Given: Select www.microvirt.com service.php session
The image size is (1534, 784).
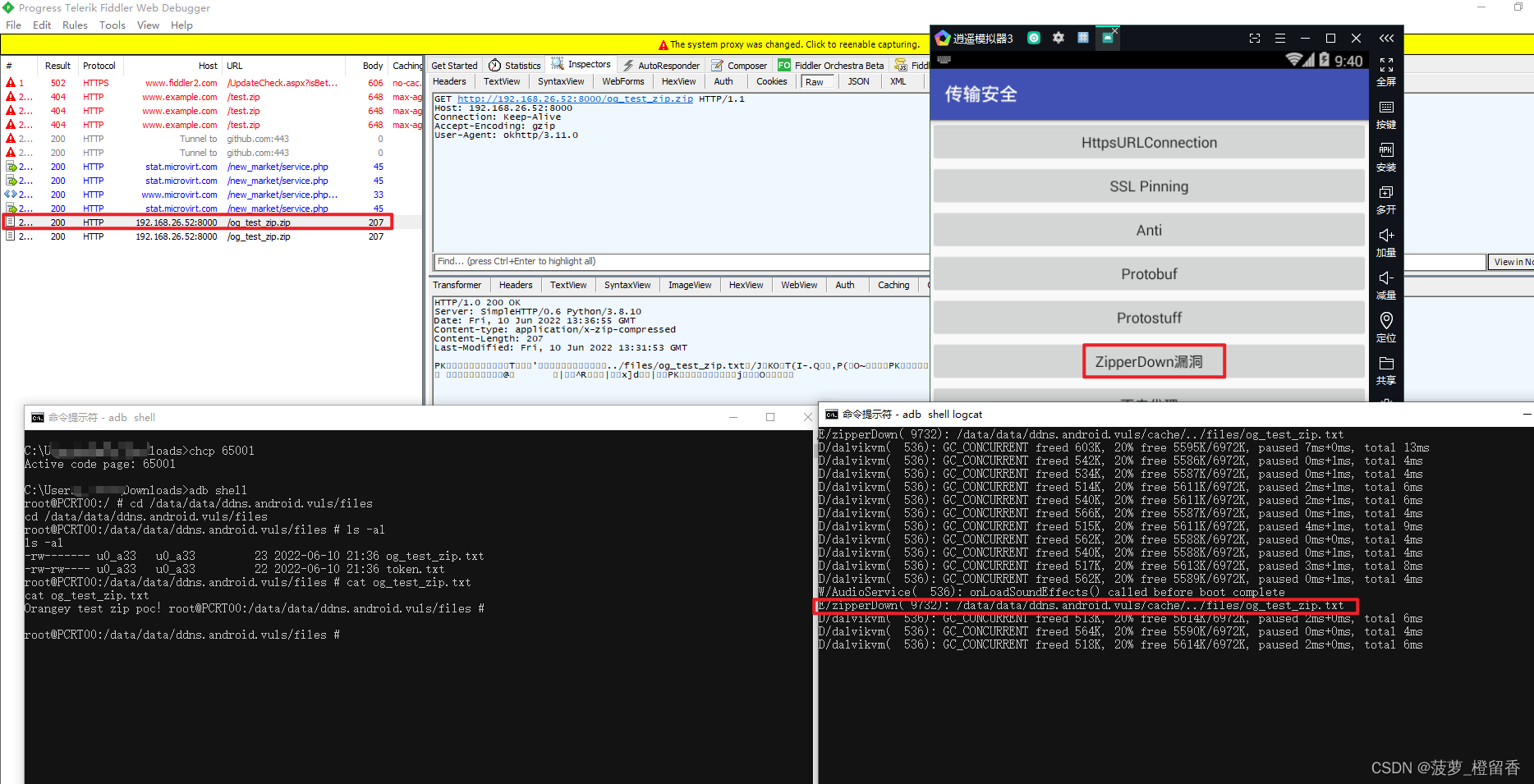Looking at the screenshot, I should pos(212,195).
